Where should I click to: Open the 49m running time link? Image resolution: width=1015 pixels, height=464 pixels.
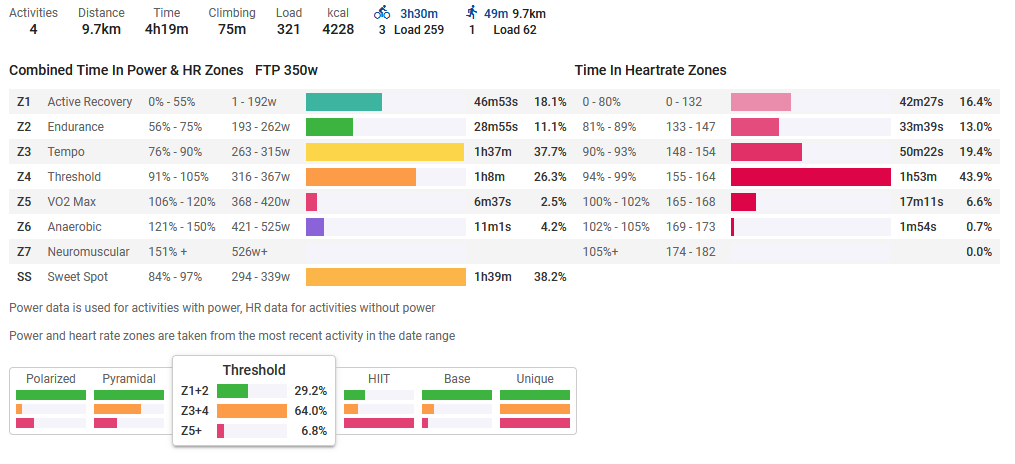coord(497,13)
